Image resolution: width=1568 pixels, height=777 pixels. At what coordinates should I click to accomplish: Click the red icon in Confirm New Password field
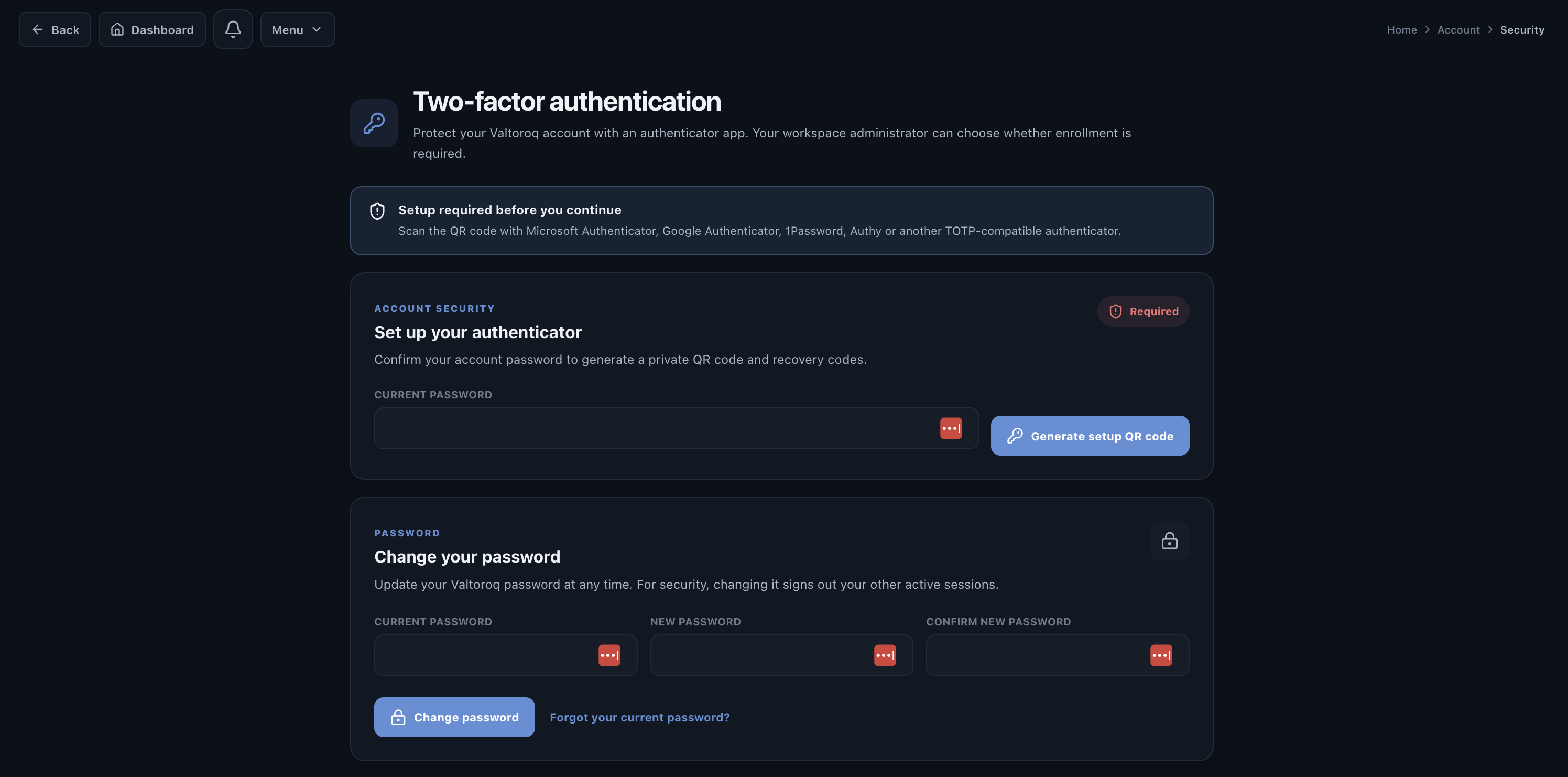pos(1161,655)
